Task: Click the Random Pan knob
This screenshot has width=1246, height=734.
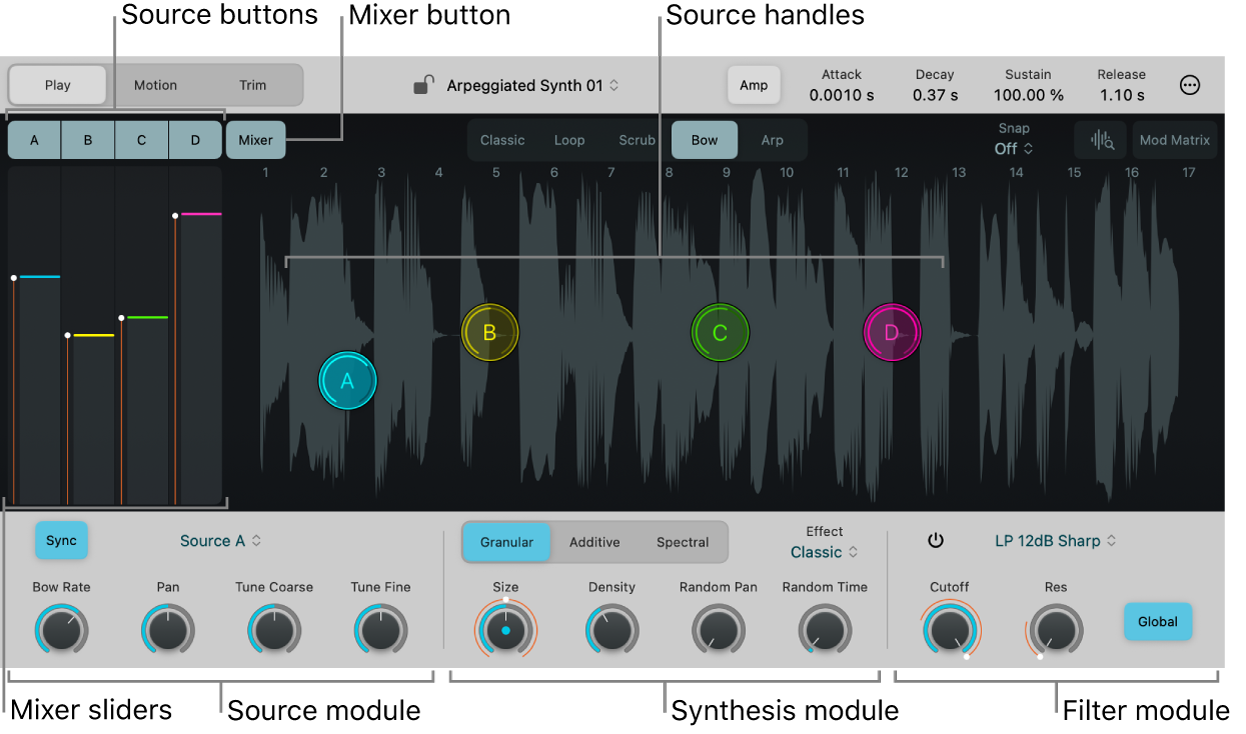Action: click(718, 631)
